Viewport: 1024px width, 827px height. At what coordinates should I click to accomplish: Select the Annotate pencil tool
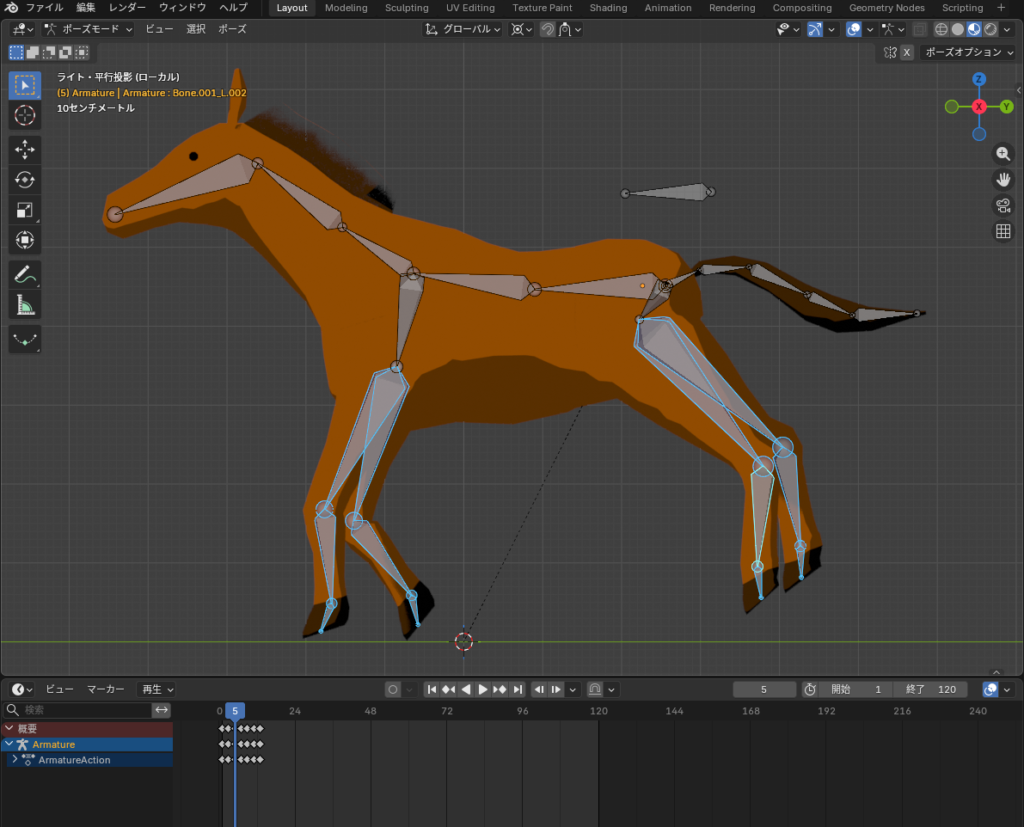pos(25,273)
